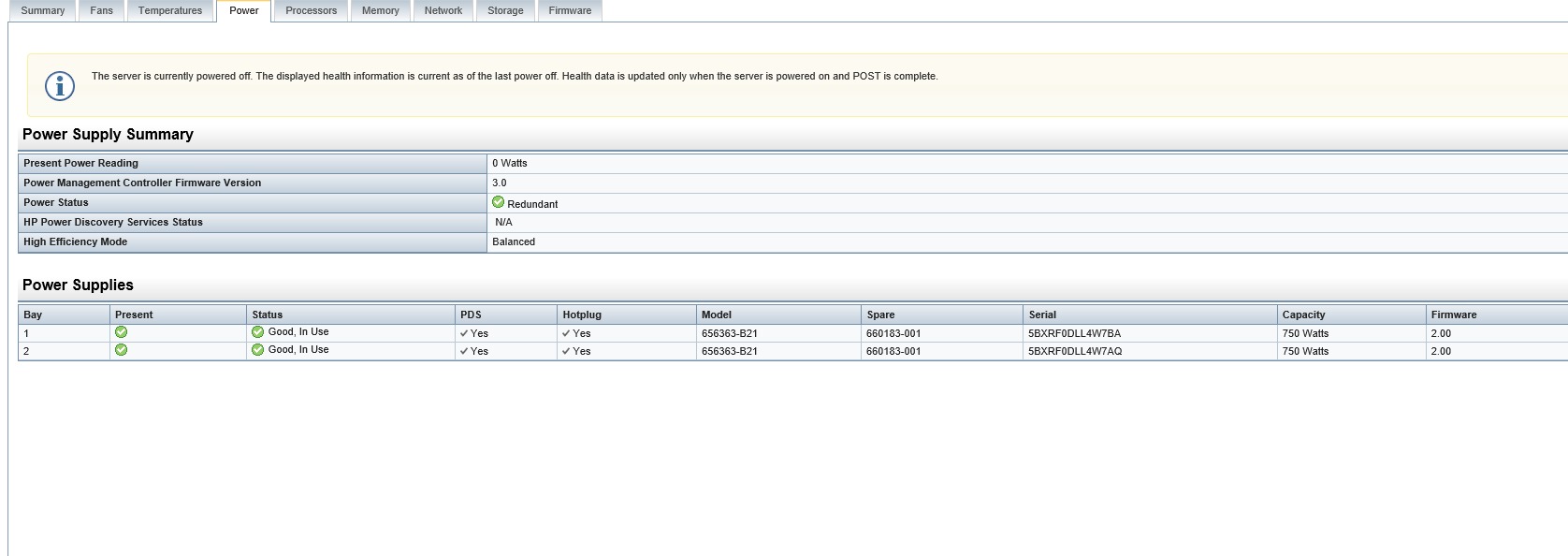The image size is (1568, 556).
Task: Click the Capacity column header
Action: (1303, 315)
